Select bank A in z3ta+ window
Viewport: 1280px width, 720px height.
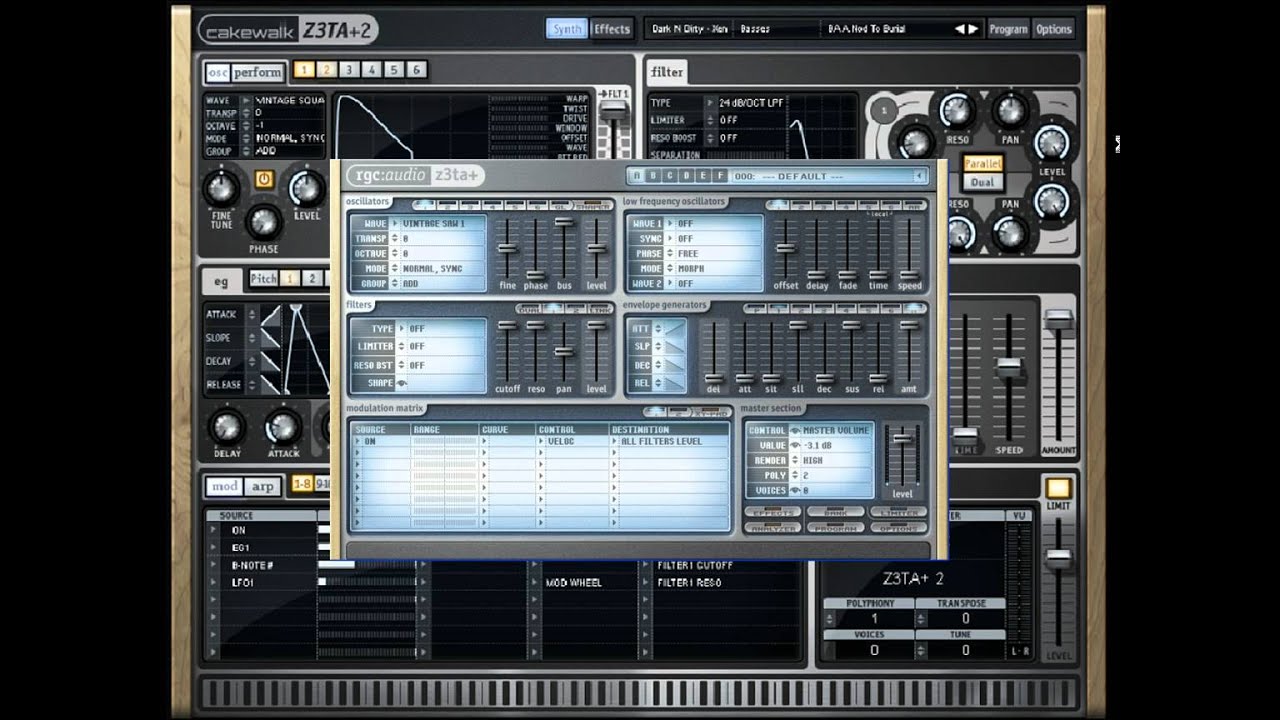(x=637, y=176)
